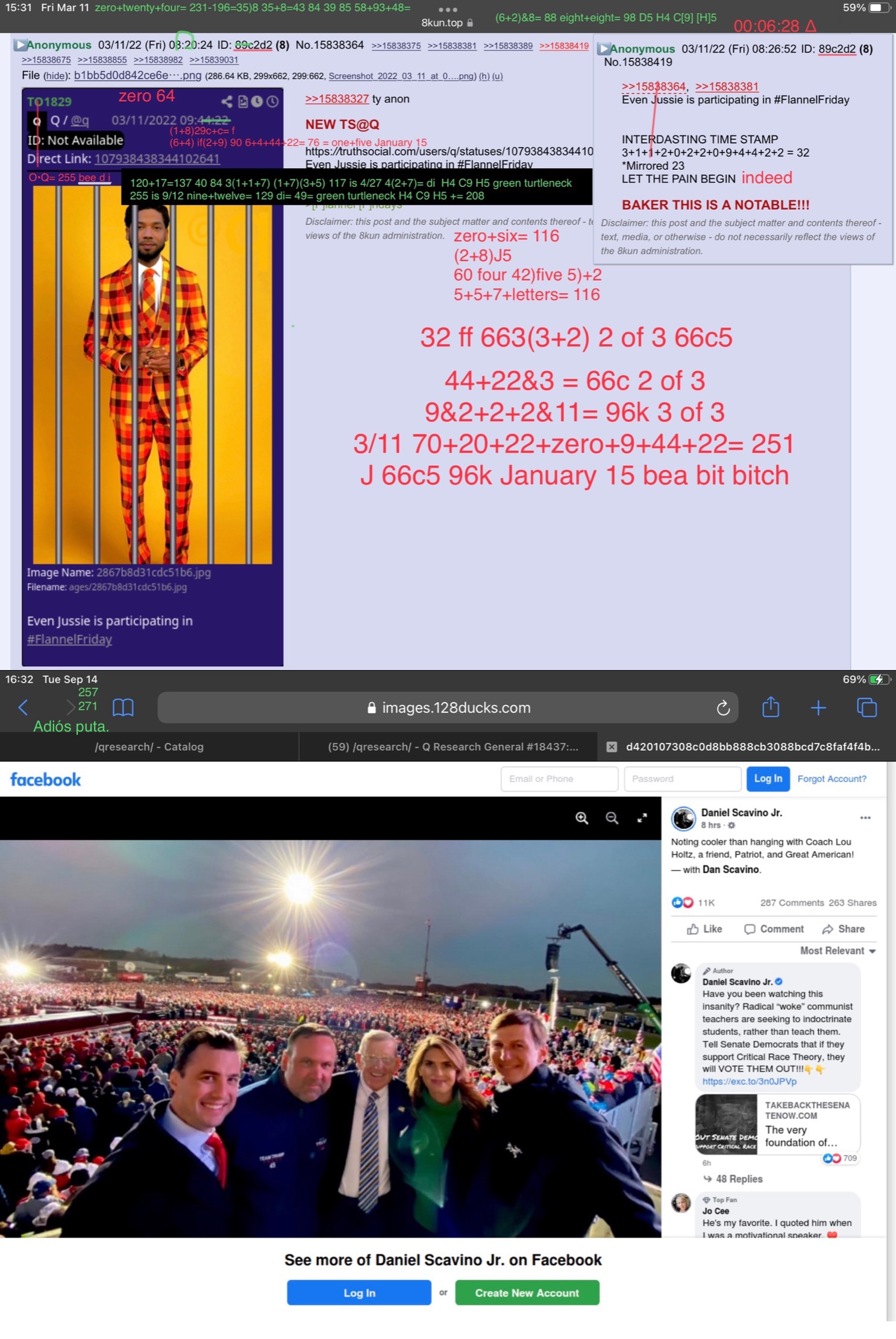Click the top Facebook Log In button
The height and width of the screenshot is (1339, 896).
pos(768,779)
